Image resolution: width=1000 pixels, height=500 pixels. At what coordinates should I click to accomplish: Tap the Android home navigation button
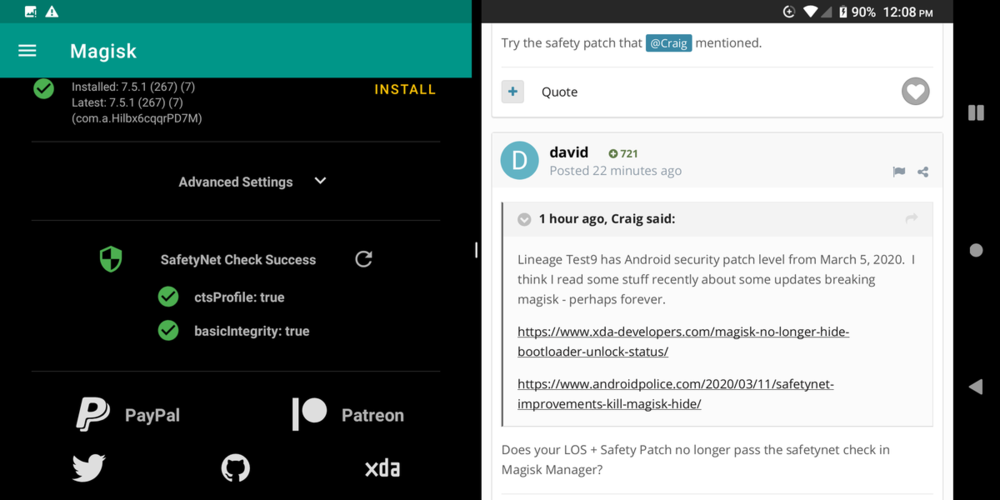[x=976, y=250]
